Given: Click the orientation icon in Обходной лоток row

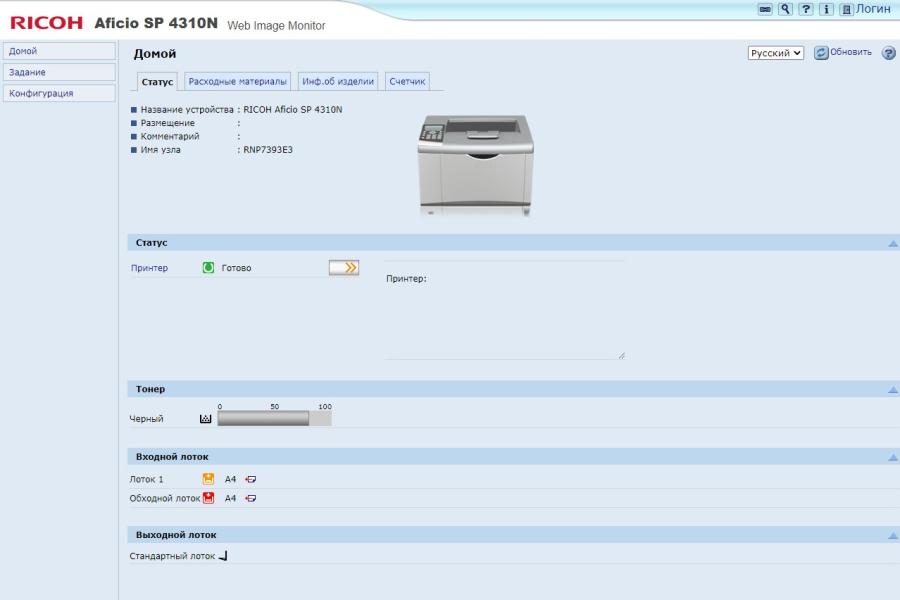Looking at the screenshot, I should [251, 498].
